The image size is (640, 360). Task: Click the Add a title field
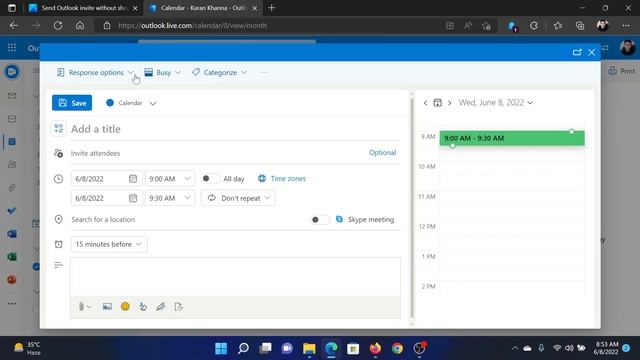click(235, 129)
